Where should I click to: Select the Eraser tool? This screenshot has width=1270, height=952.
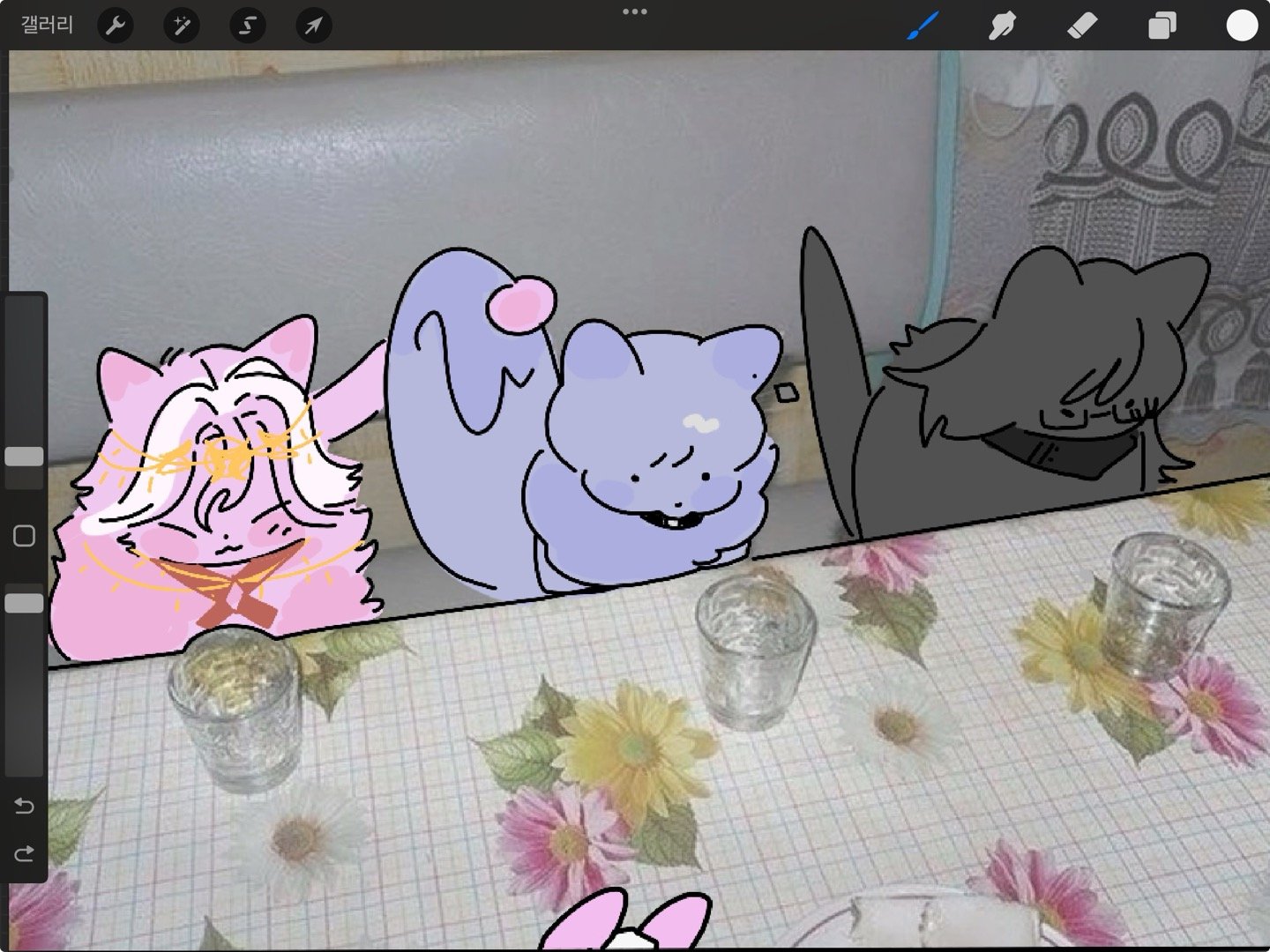pos(1082,26)
